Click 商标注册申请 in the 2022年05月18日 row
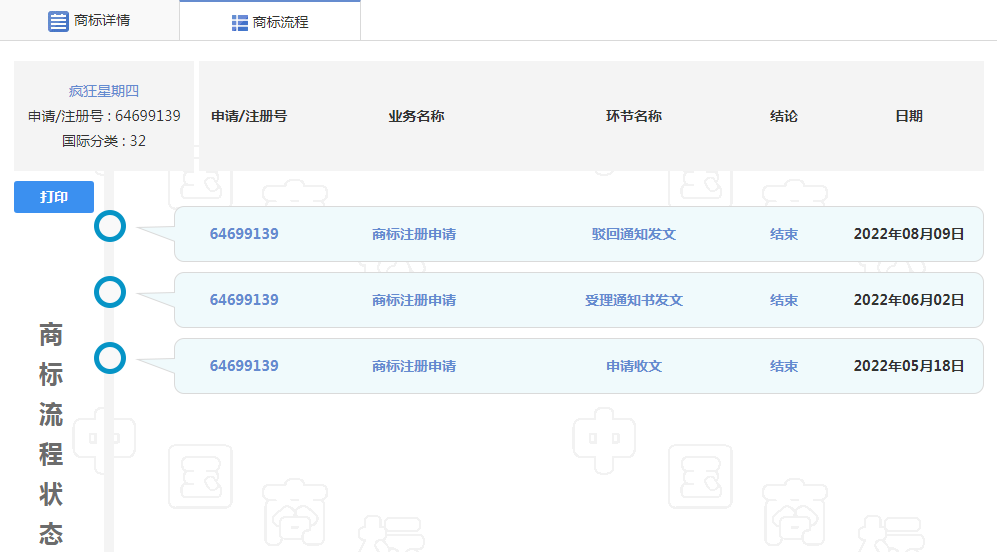The width and height of the screenshot is (997, 552). (414, 366)
